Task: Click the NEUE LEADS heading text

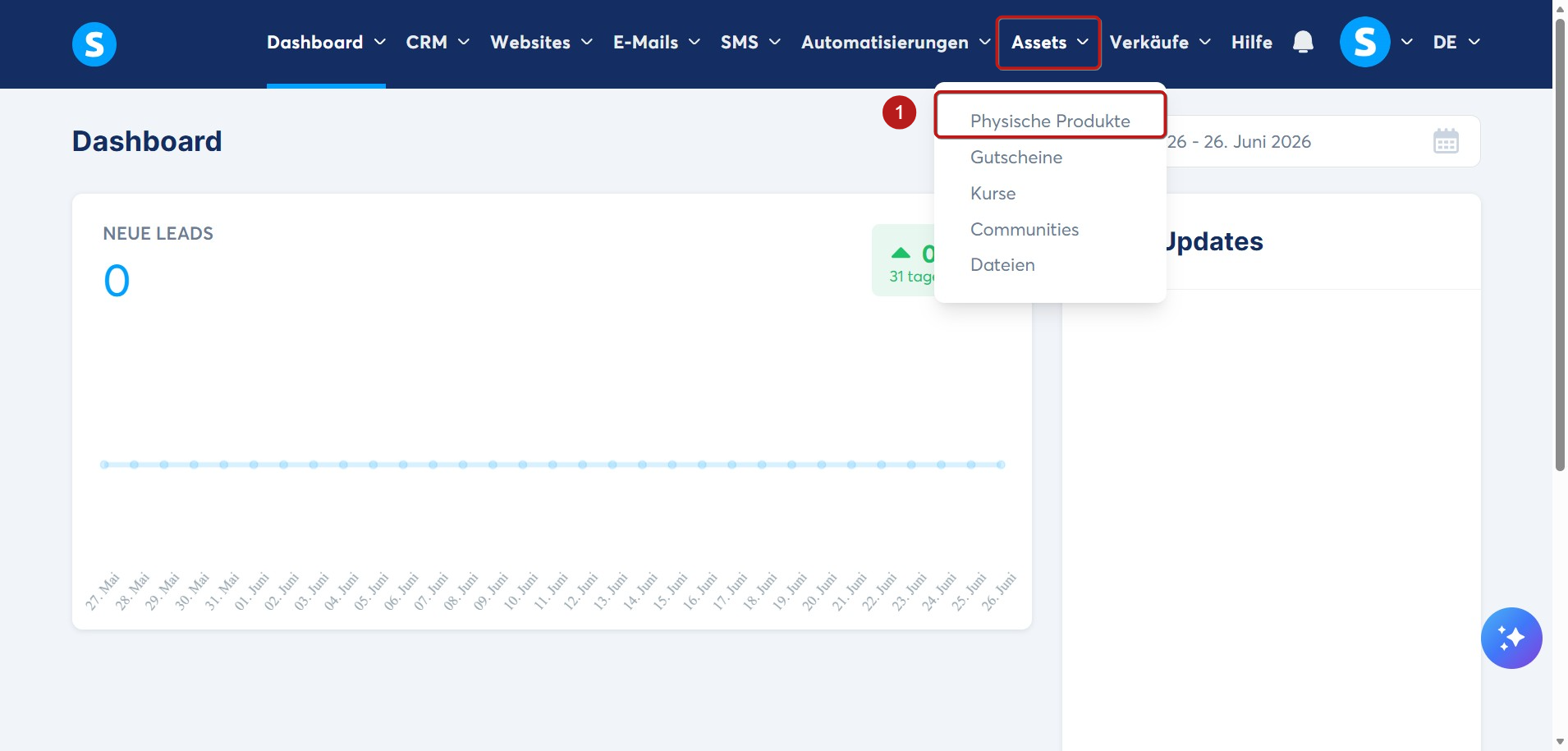Action: pyautogui.click(x=158, y=233)
